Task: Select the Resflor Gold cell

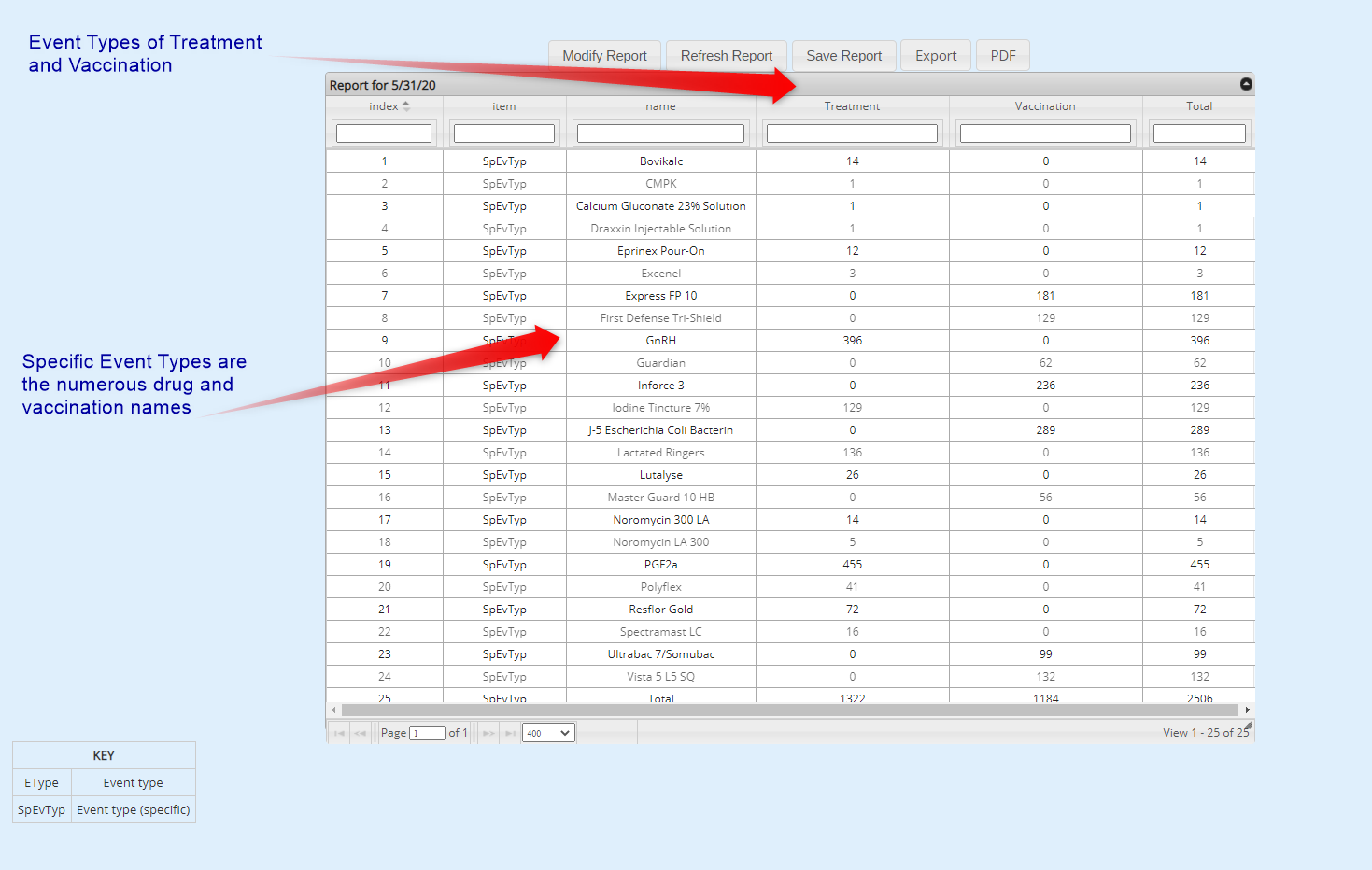Action: 661,610
